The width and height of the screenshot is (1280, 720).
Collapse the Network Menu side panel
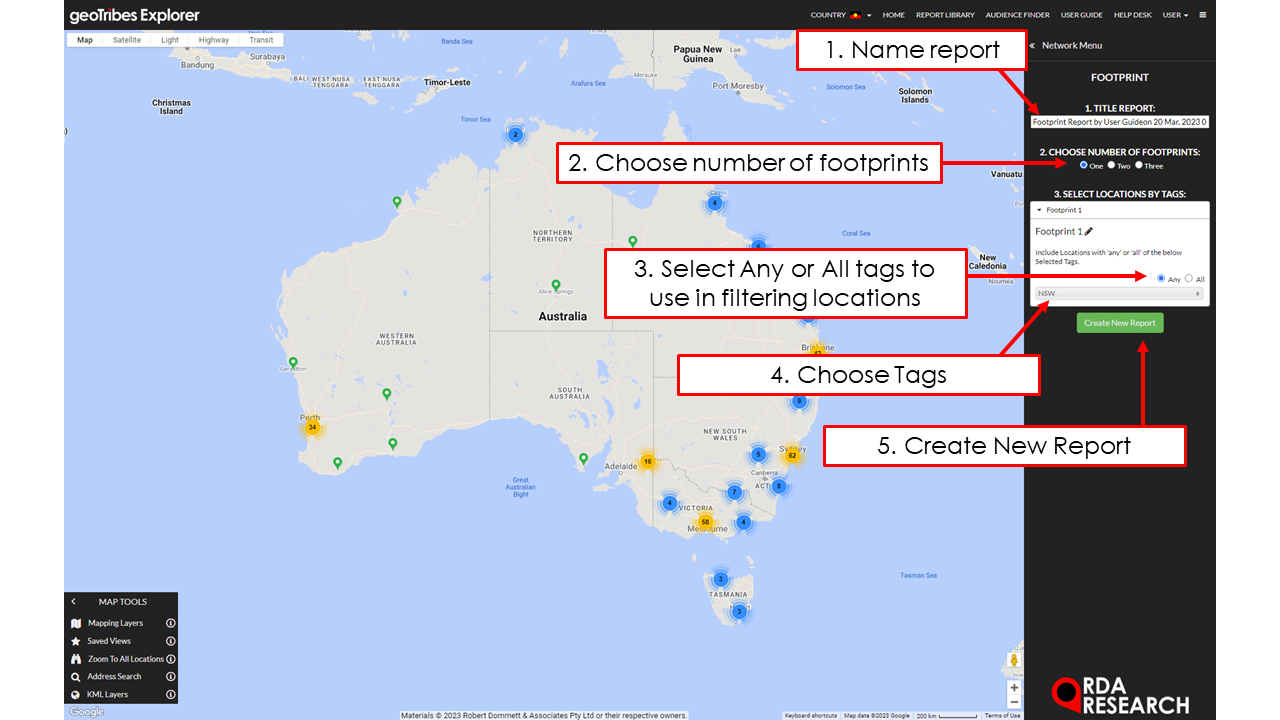click(x=1032, y=45)
